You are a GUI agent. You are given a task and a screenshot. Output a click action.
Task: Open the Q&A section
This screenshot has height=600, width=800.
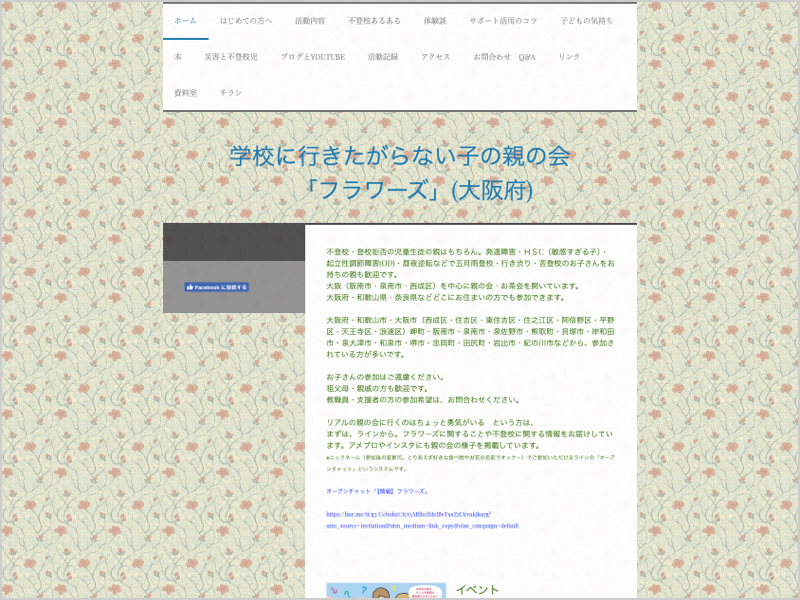pyautogui.click(x=527, y=57)
